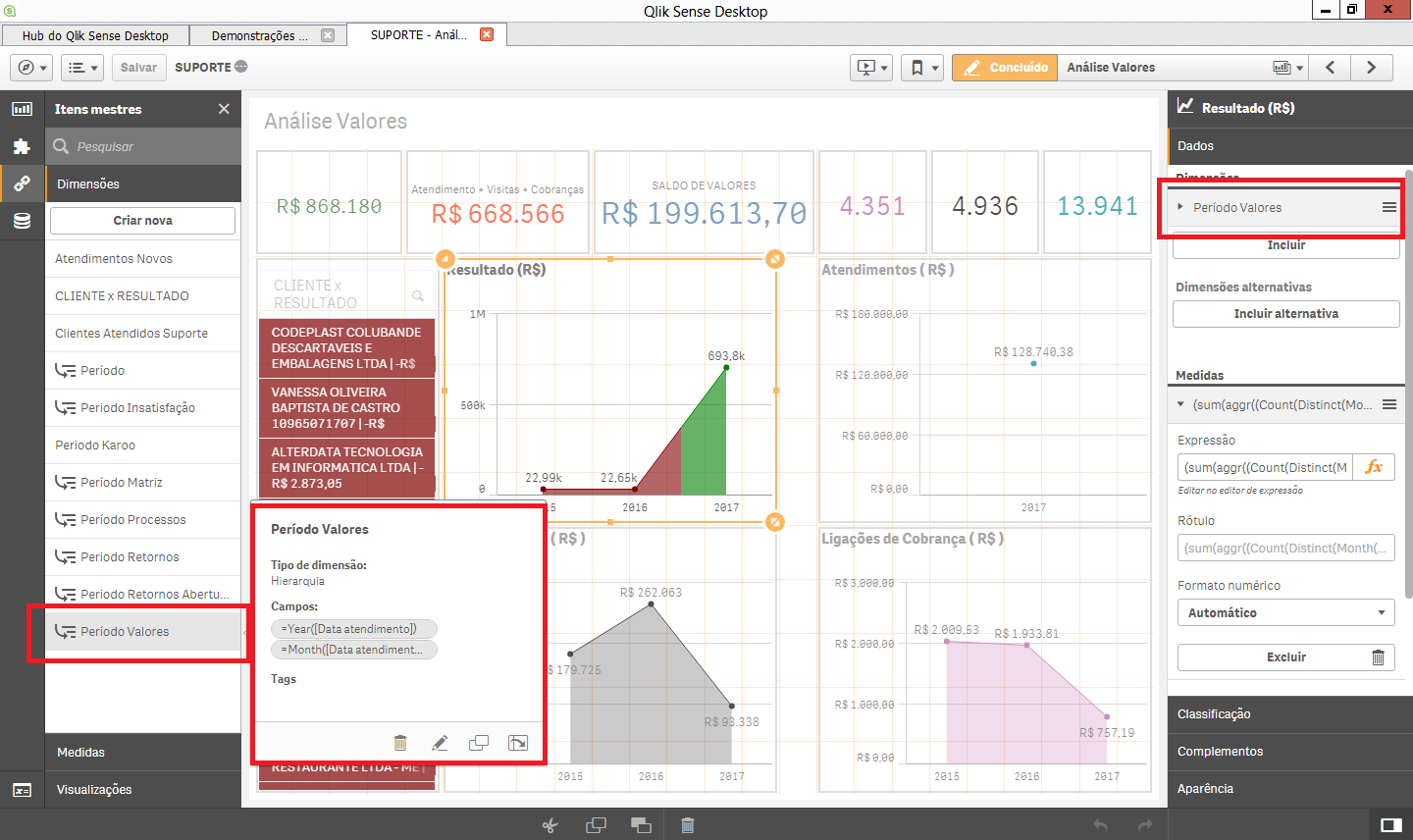Duplicate Período Valores dimension icon

pyautogui.click(x=479, y=743)
